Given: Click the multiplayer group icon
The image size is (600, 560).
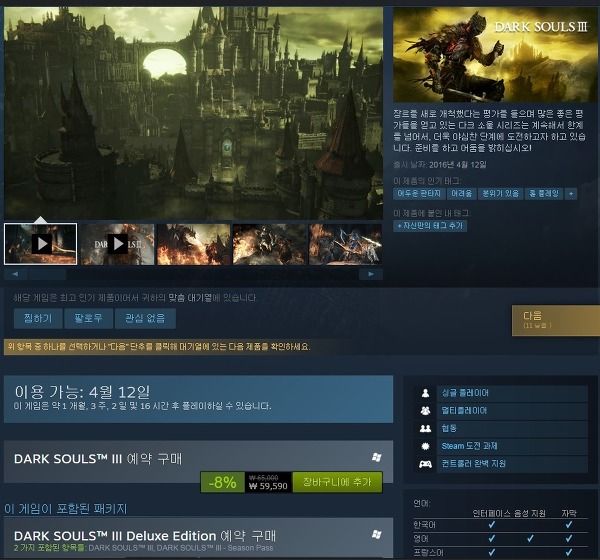Looking at the screenshot, I should pos(425,411).
